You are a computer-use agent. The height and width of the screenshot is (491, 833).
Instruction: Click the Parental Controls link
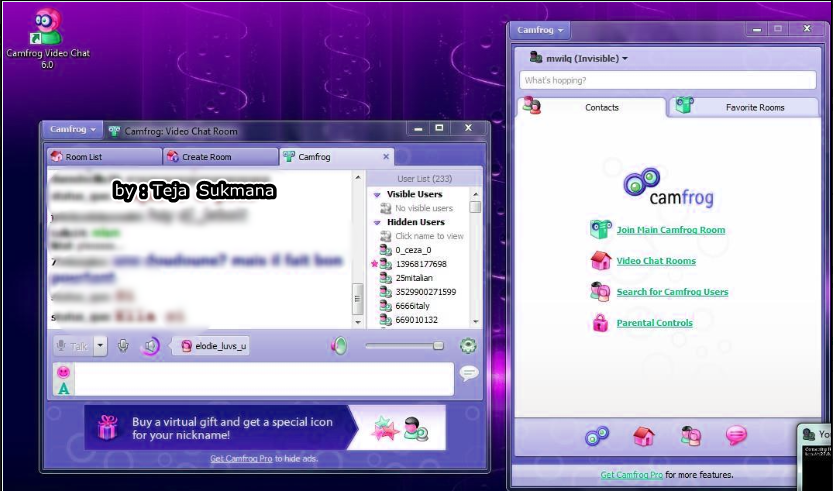coord(654,323)
